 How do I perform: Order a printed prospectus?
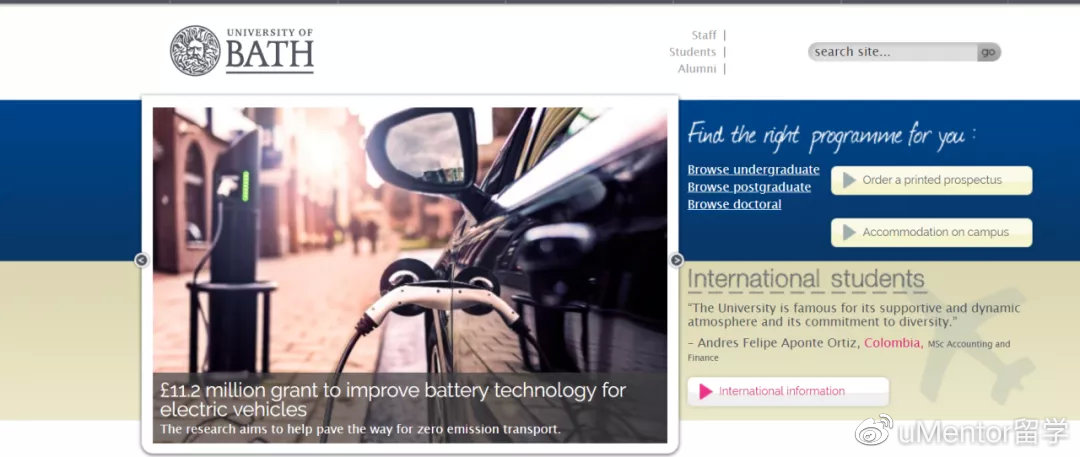click(x=931, y=180)
